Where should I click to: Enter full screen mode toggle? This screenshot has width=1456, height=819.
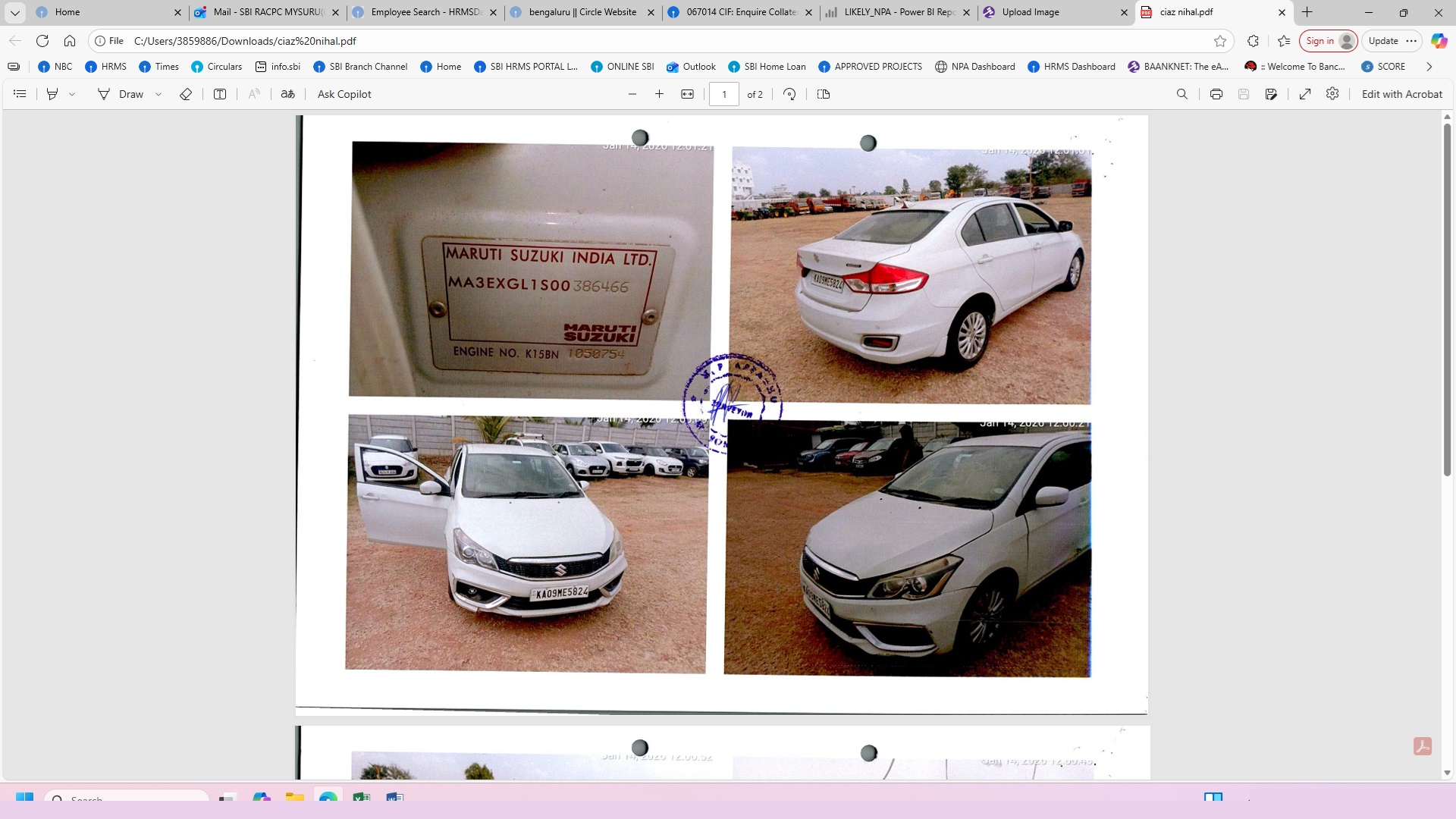click(x=1305, y=94)
